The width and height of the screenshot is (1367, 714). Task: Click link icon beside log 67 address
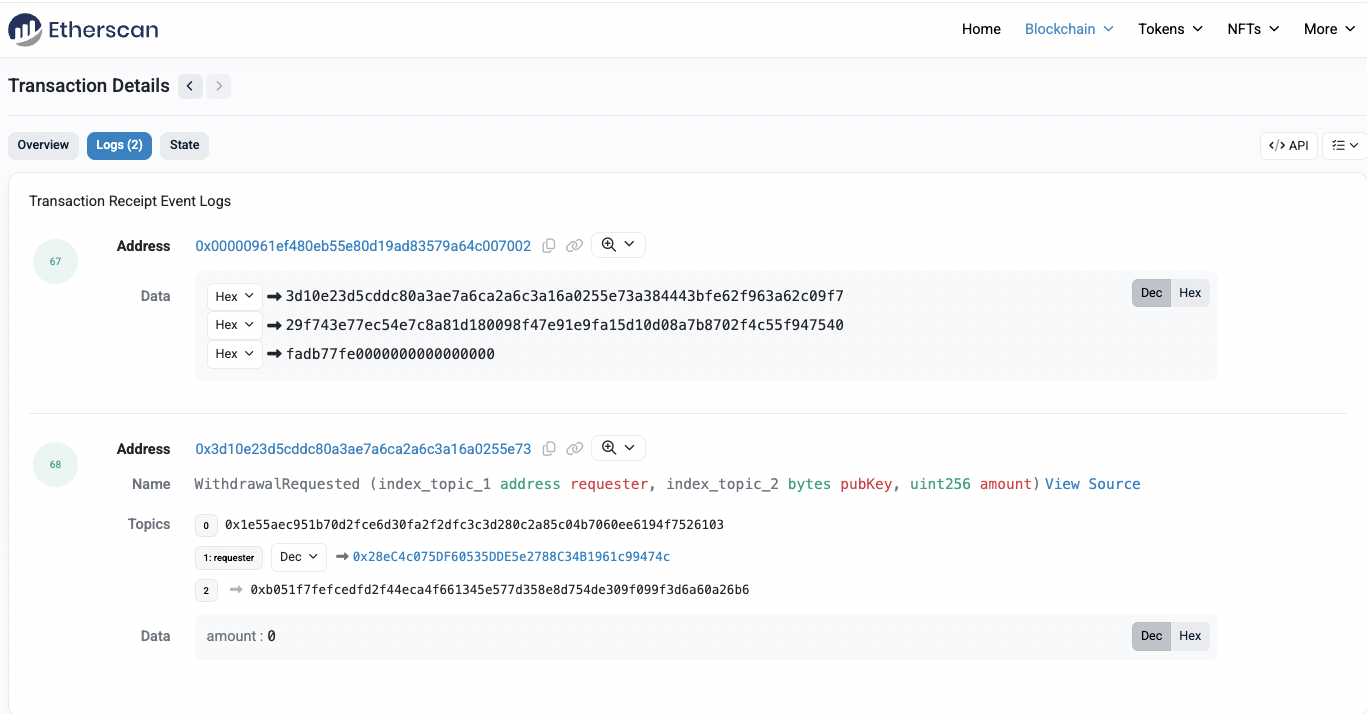coord(574,246)
